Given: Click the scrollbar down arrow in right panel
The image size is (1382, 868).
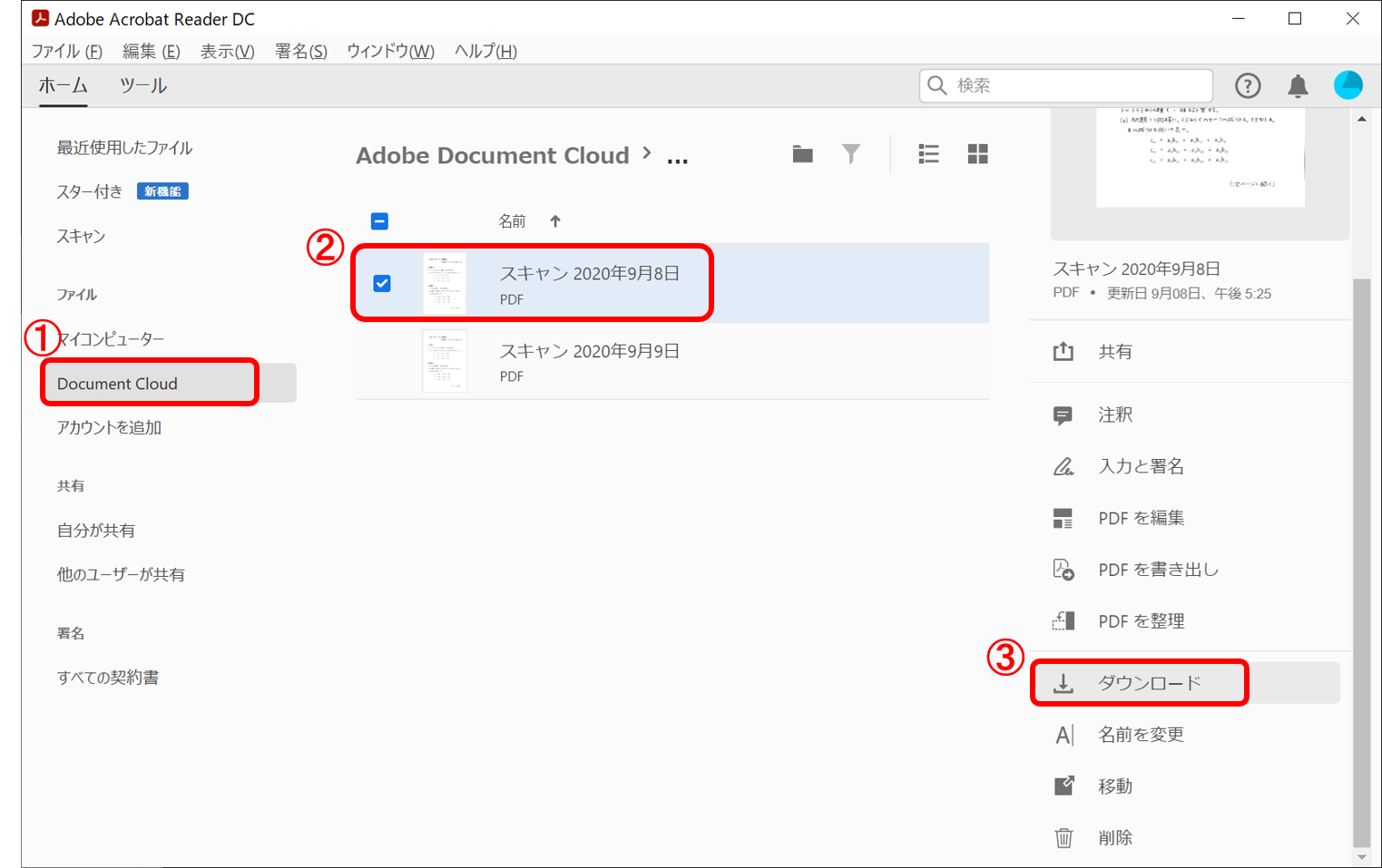Looking at the screenshot, I should pos(1361,857).
